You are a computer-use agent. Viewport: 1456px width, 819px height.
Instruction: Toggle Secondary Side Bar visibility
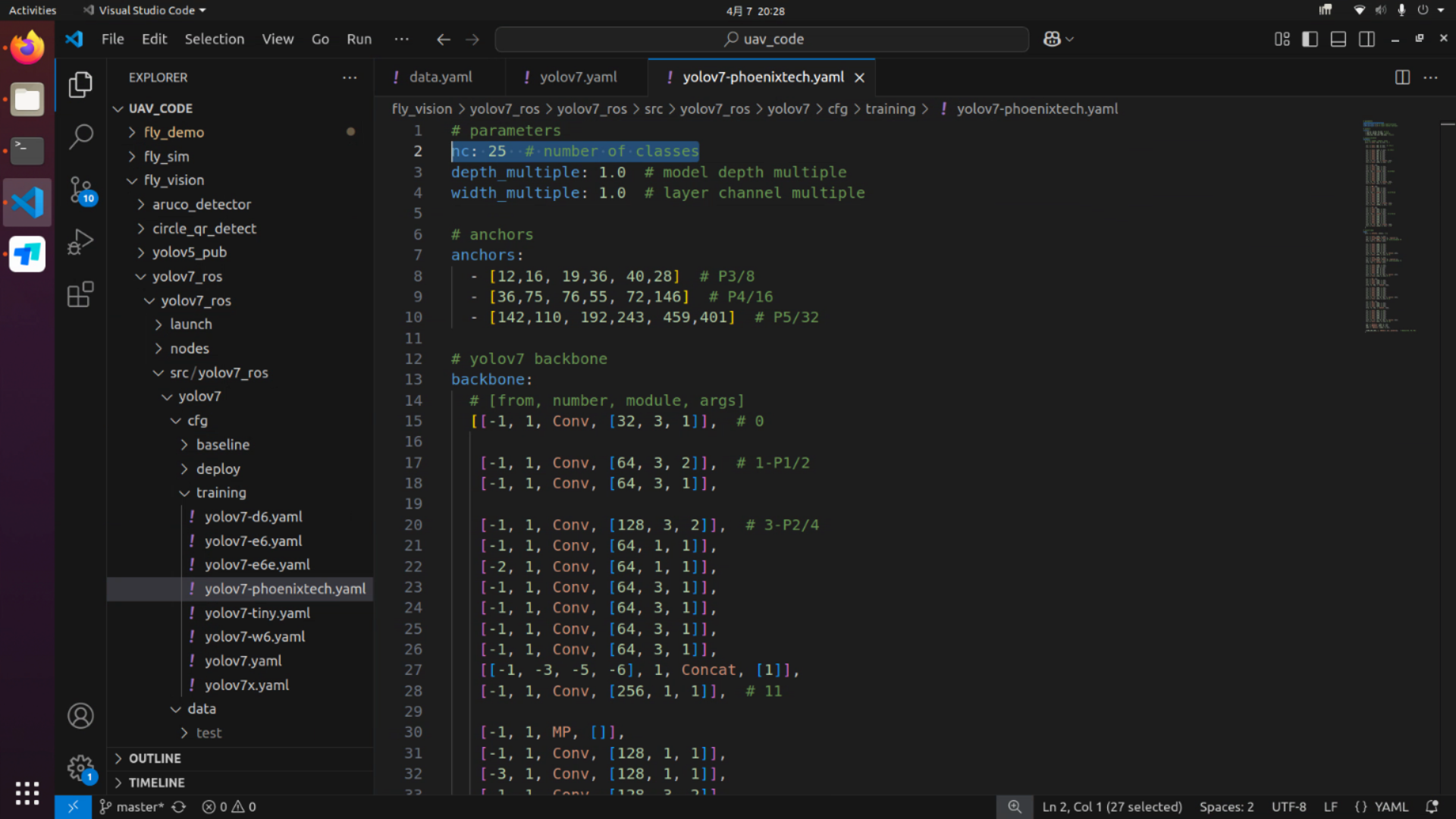(1367, 39)
